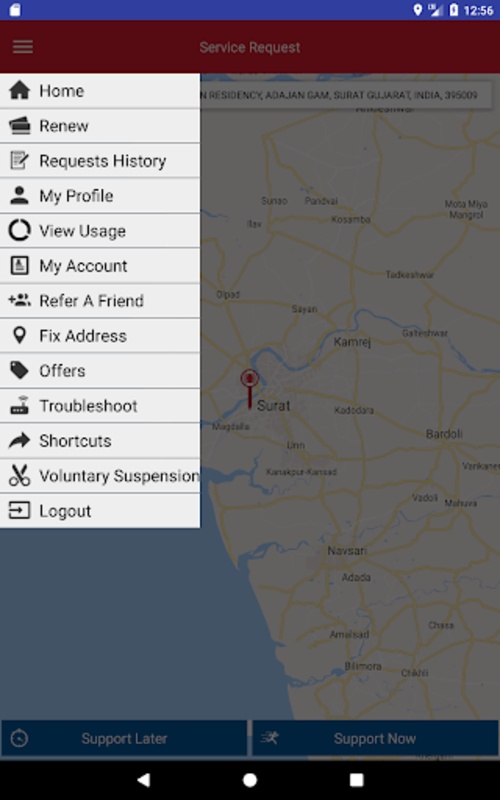Tap the My Profile person icon
Screen dimensions: 500x800
click(19, 195)
